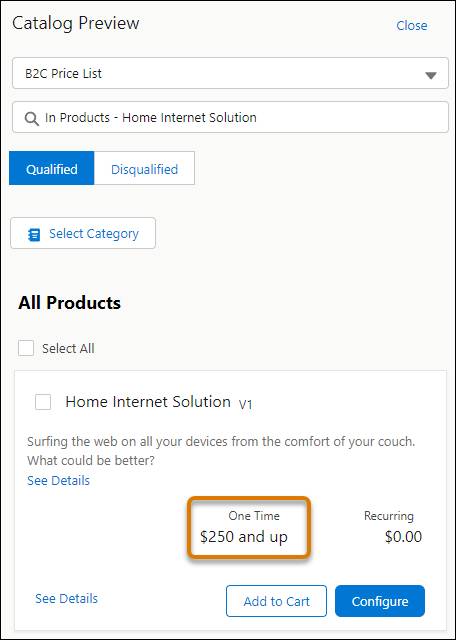
Task: Click See Details link beside Add to Cart
Action: [x=67, y=598]
